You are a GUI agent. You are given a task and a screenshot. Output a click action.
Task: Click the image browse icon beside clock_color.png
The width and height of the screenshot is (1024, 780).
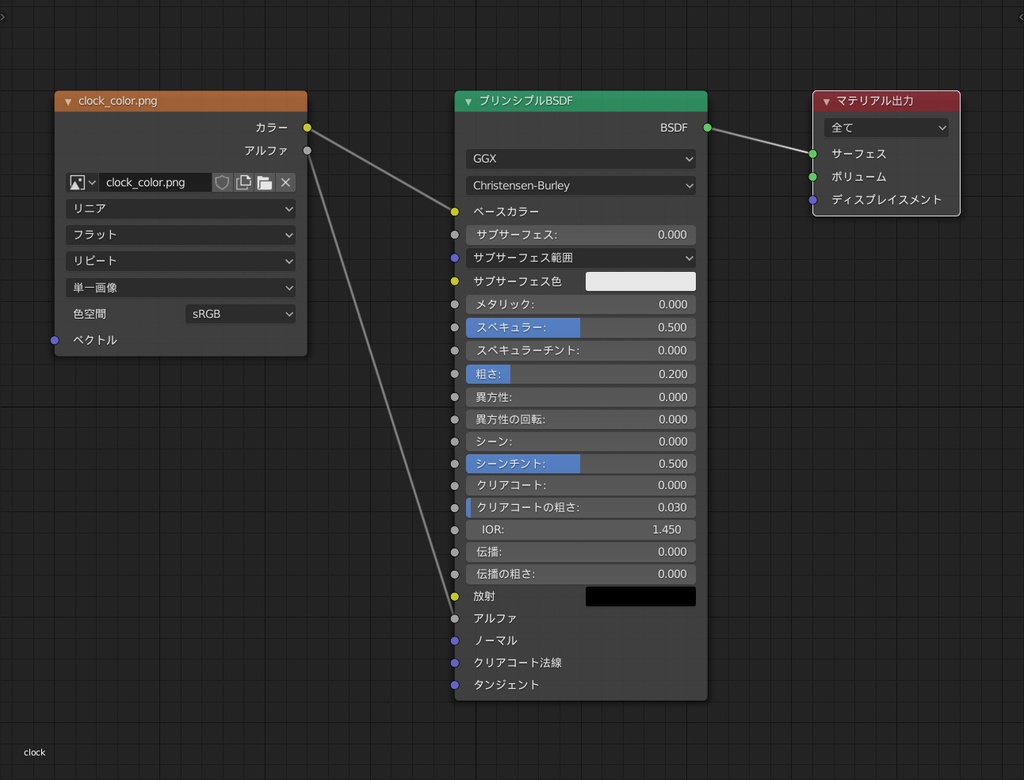pyautogui.click(x=82, y=182)
